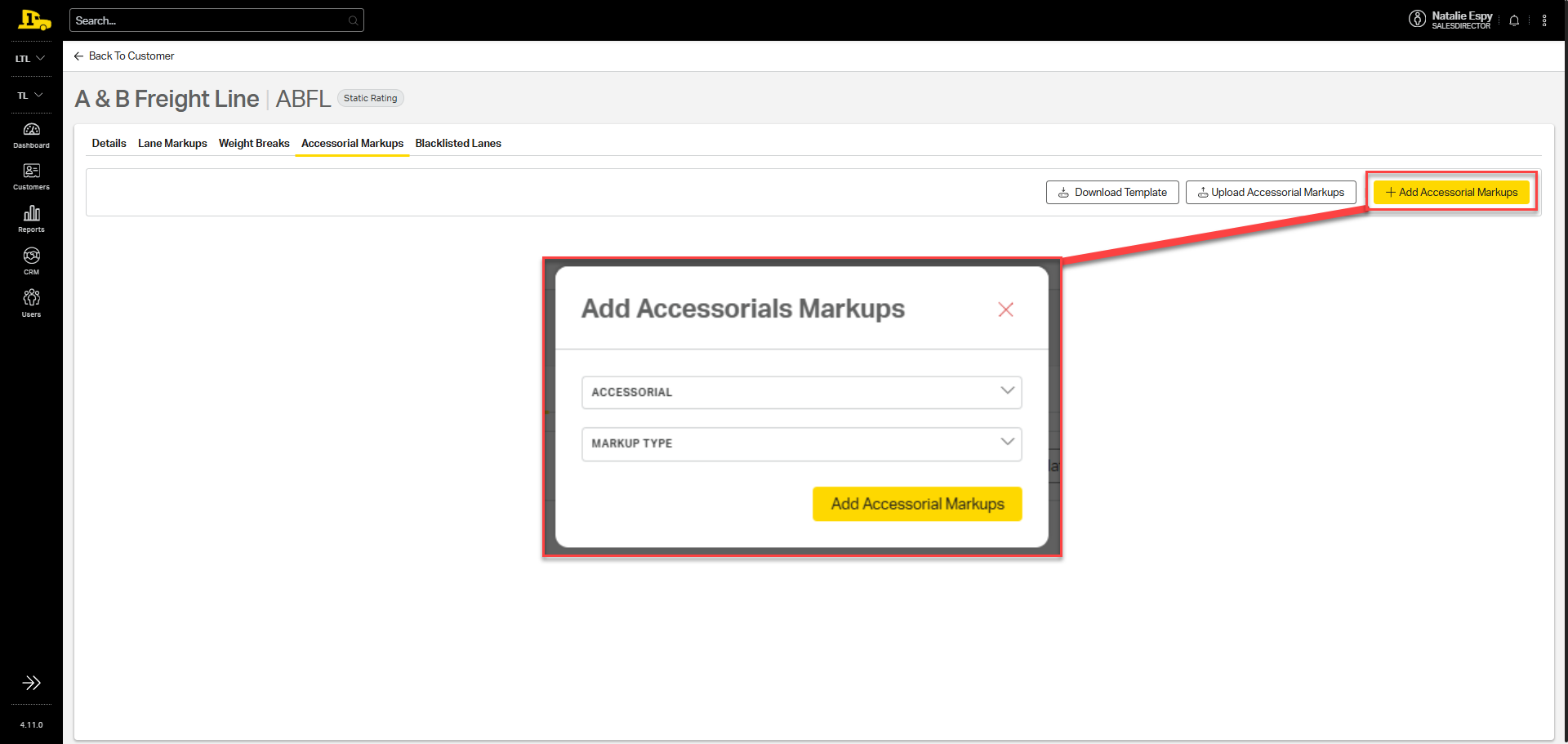Image resolution: width=1568 pixels, height=744 pixels.
Task: Switch to the Blacklisted Lanes tab
Action: [x=458, y=143]
